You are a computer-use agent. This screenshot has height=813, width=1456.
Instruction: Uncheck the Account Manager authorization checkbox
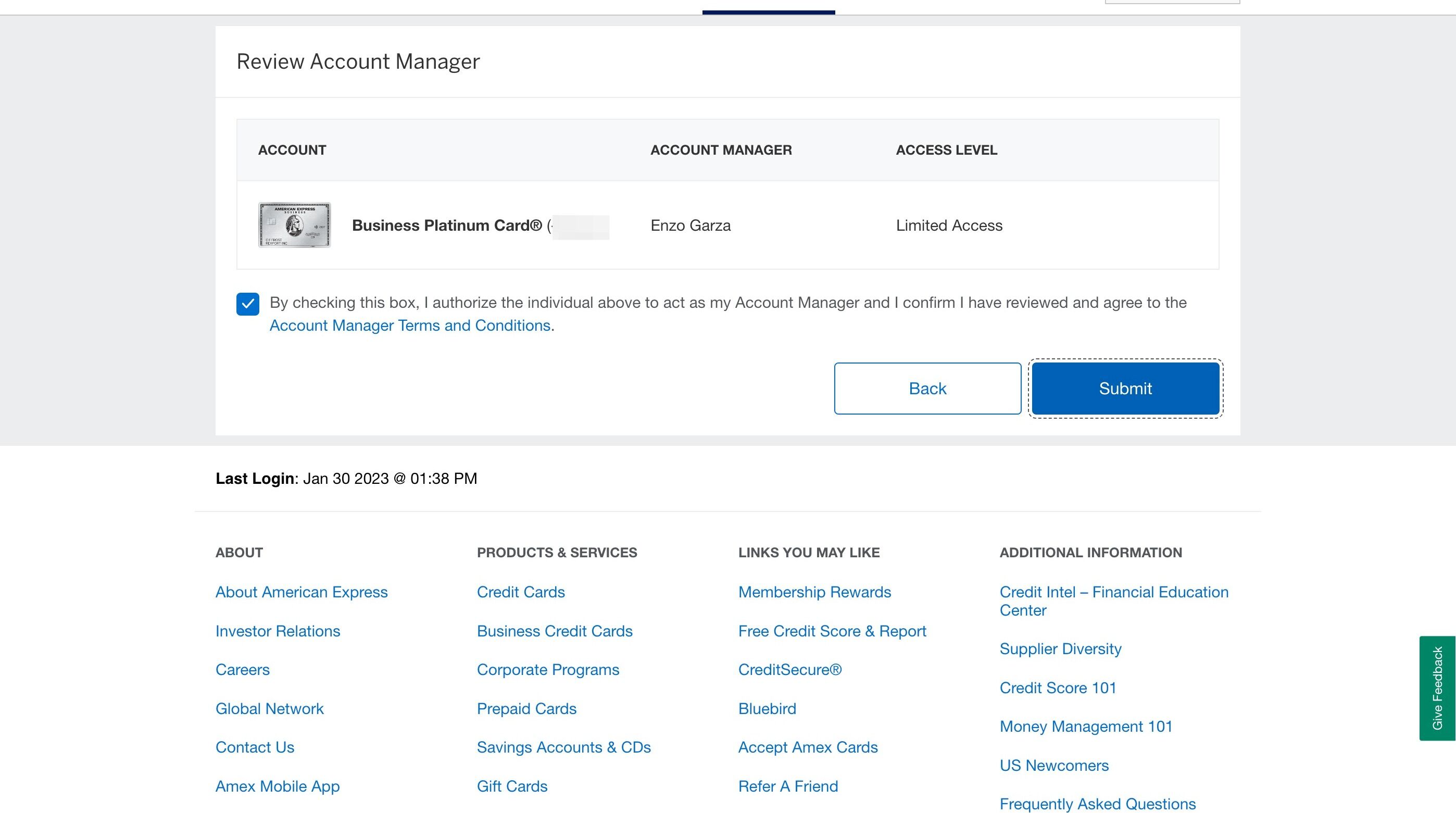(247, 304)
